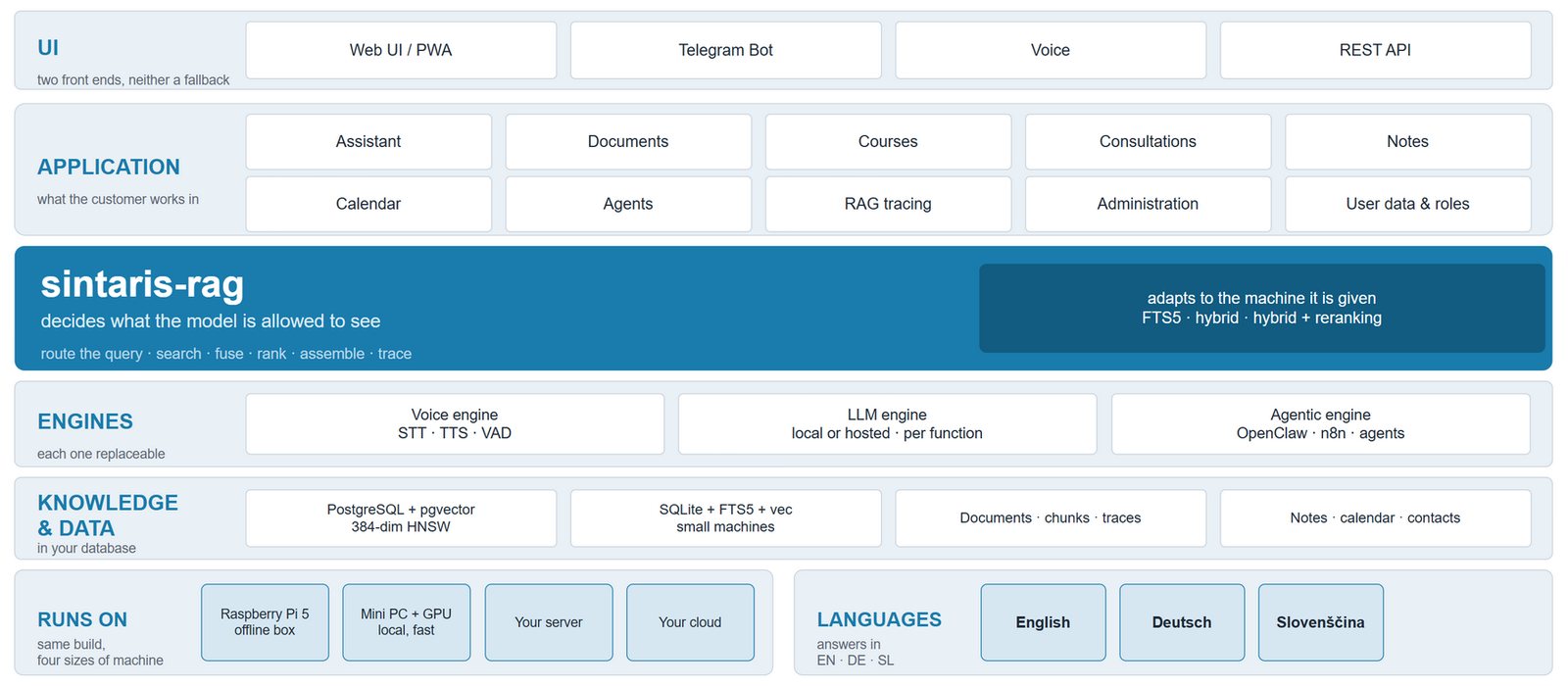Click the LANGUAGES label
This screenshot has height=686, width=1568.
pyautogui.click(x=879, y=620)
